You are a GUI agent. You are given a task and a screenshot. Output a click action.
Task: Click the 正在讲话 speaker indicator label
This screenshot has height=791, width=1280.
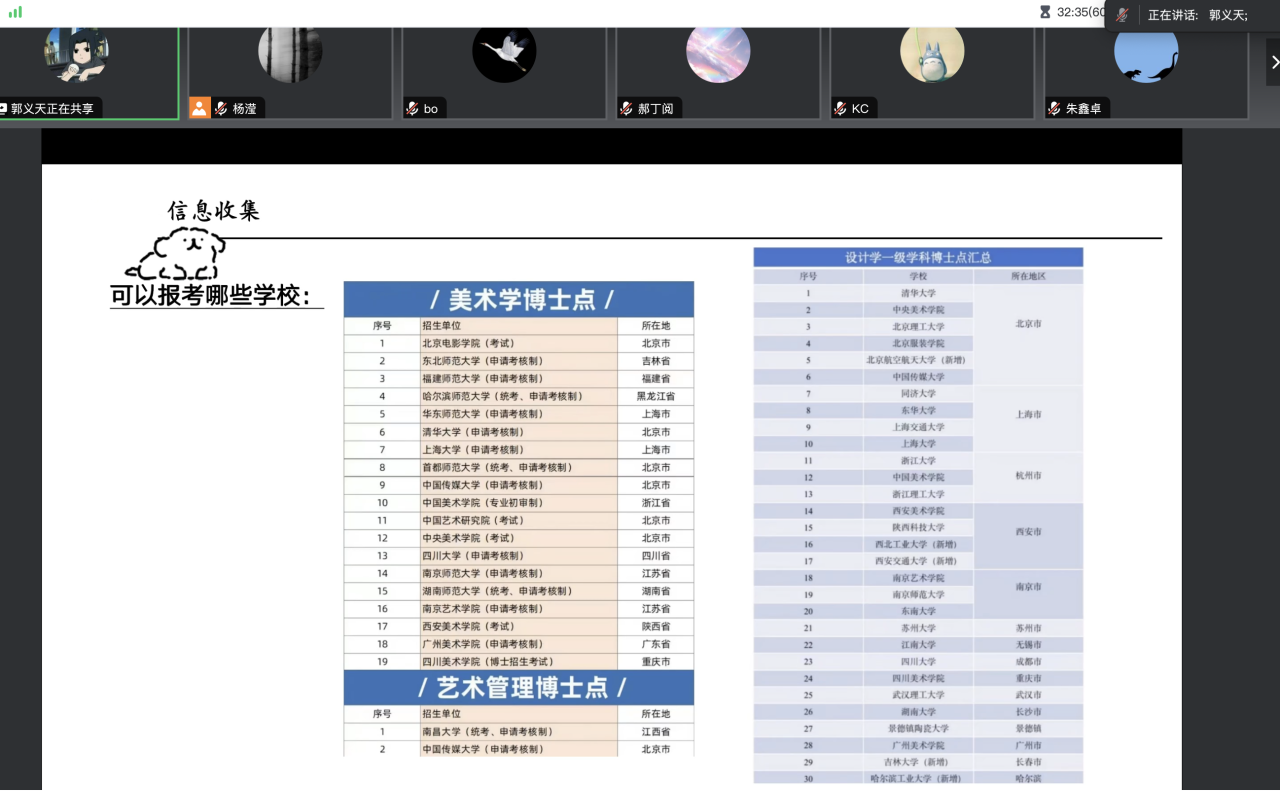1173,15
